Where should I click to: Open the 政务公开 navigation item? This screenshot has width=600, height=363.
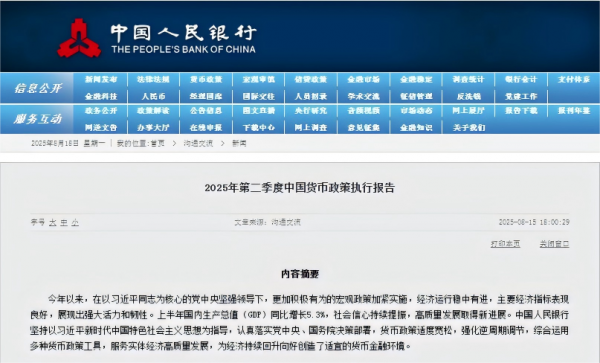(x=101, y=111)
